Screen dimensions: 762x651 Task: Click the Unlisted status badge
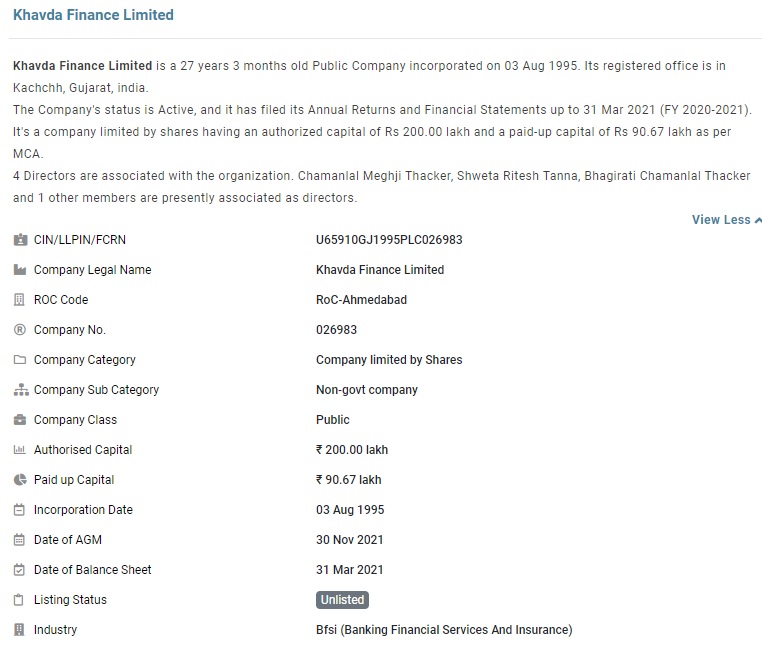click(x=343, y=600)
